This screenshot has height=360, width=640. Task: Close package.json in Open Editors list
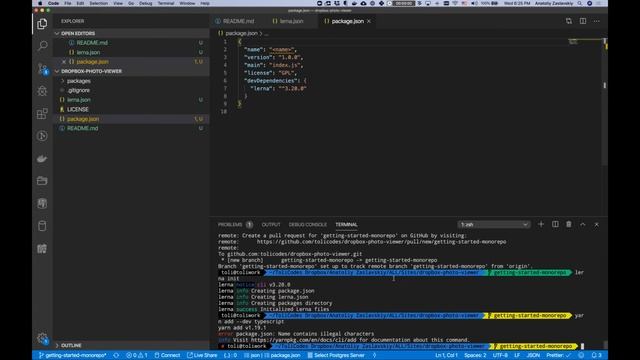point(64,62)
